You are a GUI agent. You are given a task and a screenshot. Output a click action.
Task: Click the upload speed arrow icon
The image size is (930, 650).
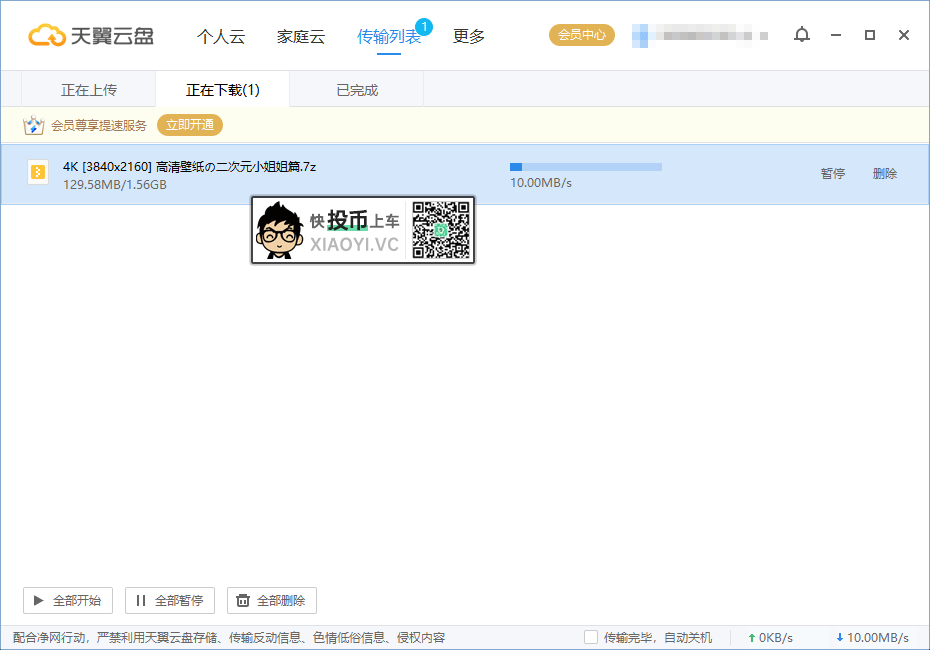750,637
